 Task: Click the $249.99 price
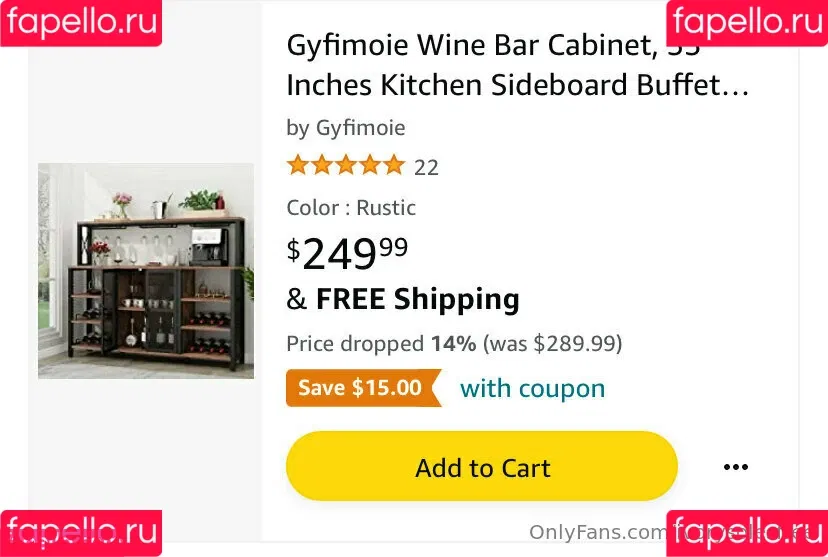click(348, 254)
